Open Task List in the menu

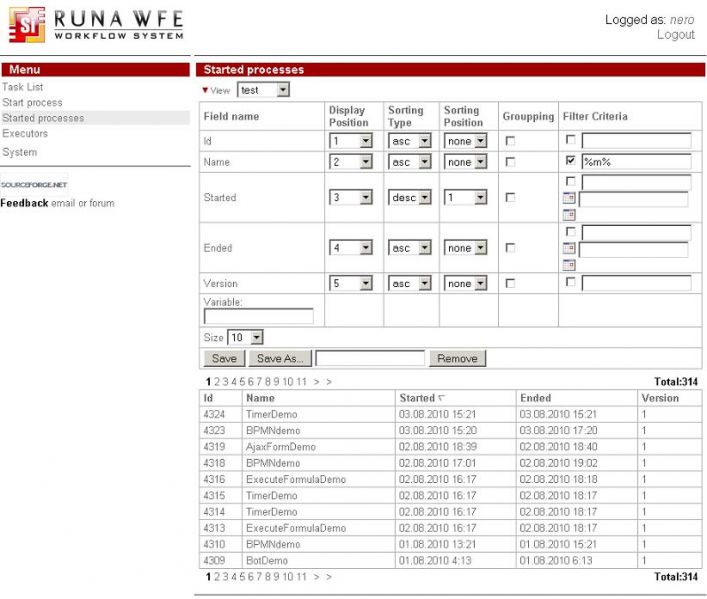pyautogui.click(x=22, y=87)
